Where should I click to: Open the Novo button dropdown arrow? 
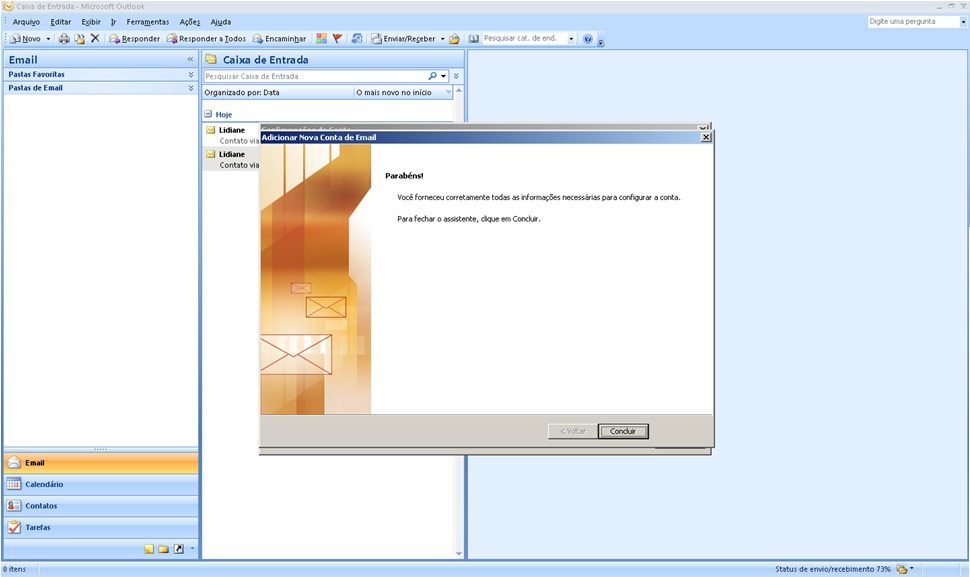(x=48, y=39)
